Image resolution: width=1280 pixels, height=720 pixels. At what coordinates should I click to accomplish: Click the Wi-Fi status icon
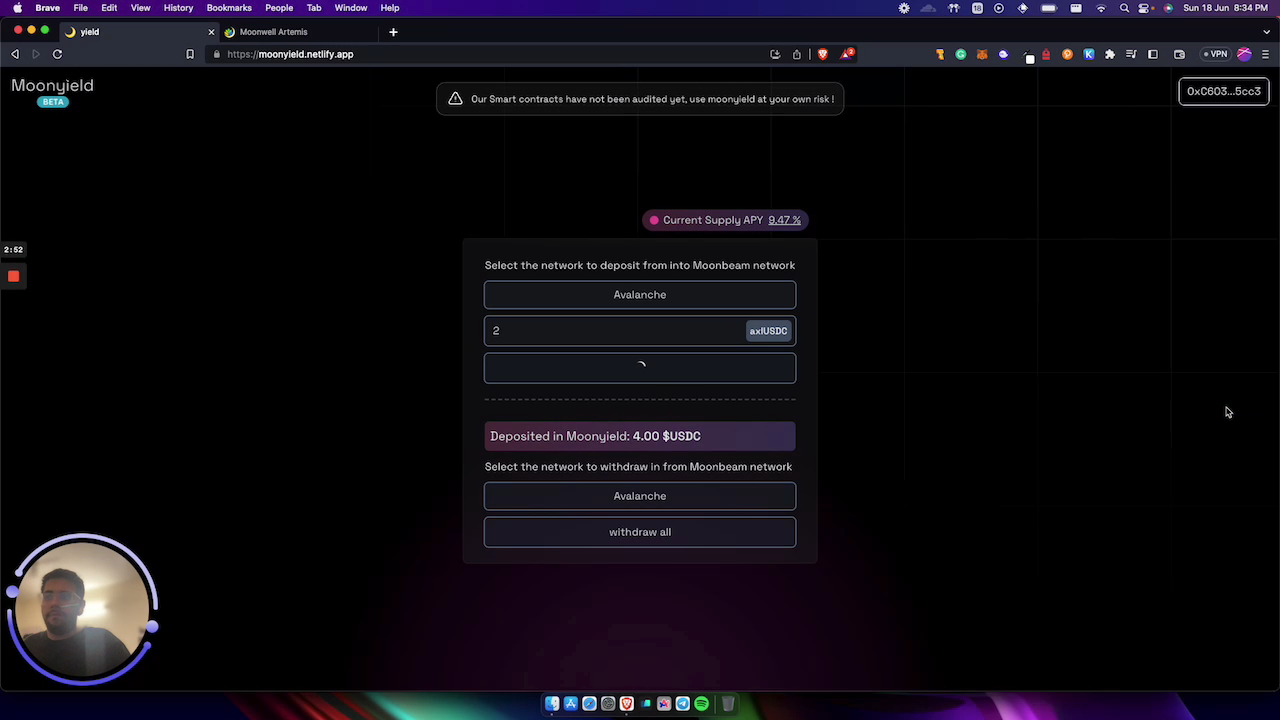click(x=1101, y=8)
